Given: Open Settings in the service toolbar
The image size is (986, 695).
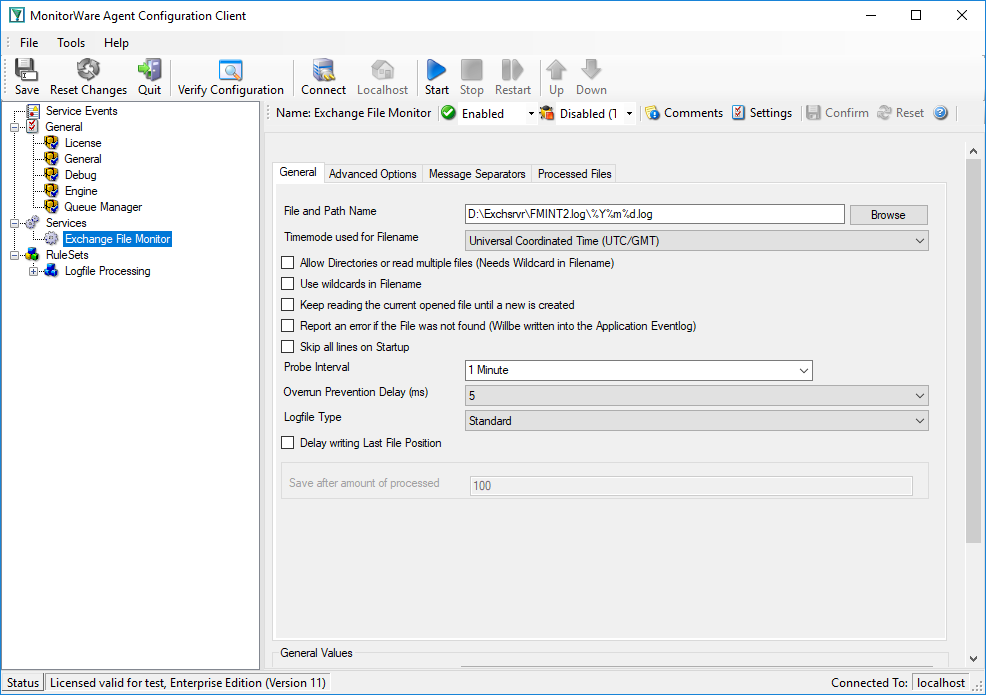Looking at the screenshot, I should pos(762,113).
